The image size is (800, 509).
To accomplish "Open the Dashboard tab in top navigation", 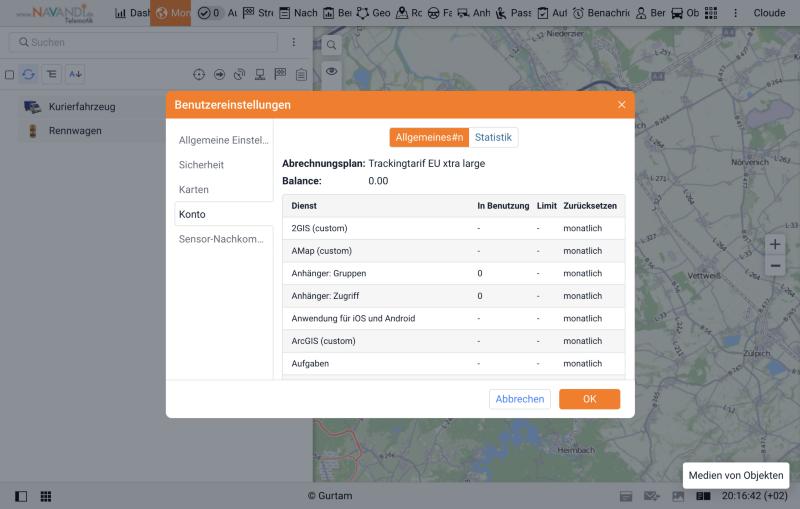I will point(132,13).
